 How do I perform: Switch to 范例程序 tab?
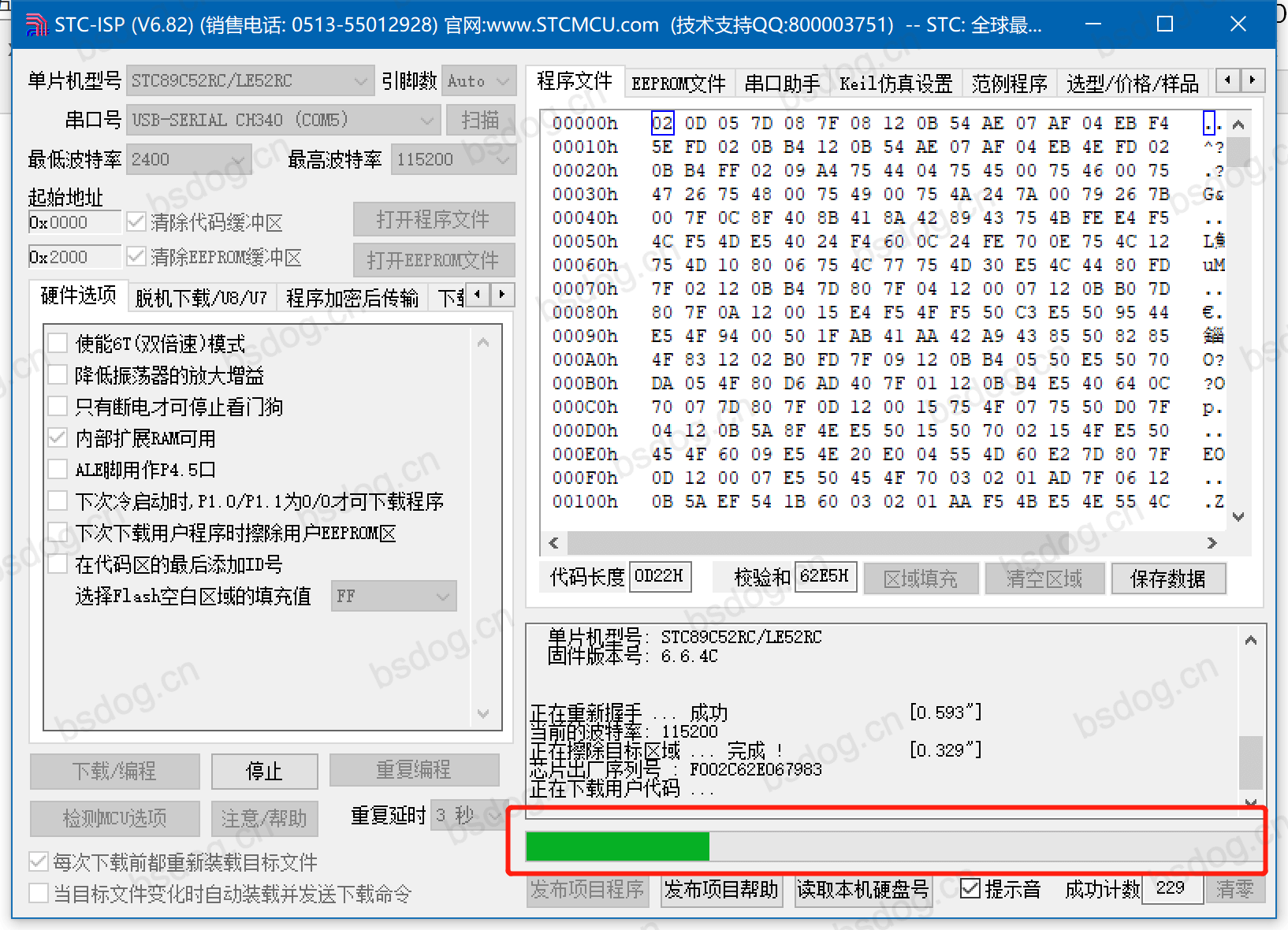coord(1009,83)
